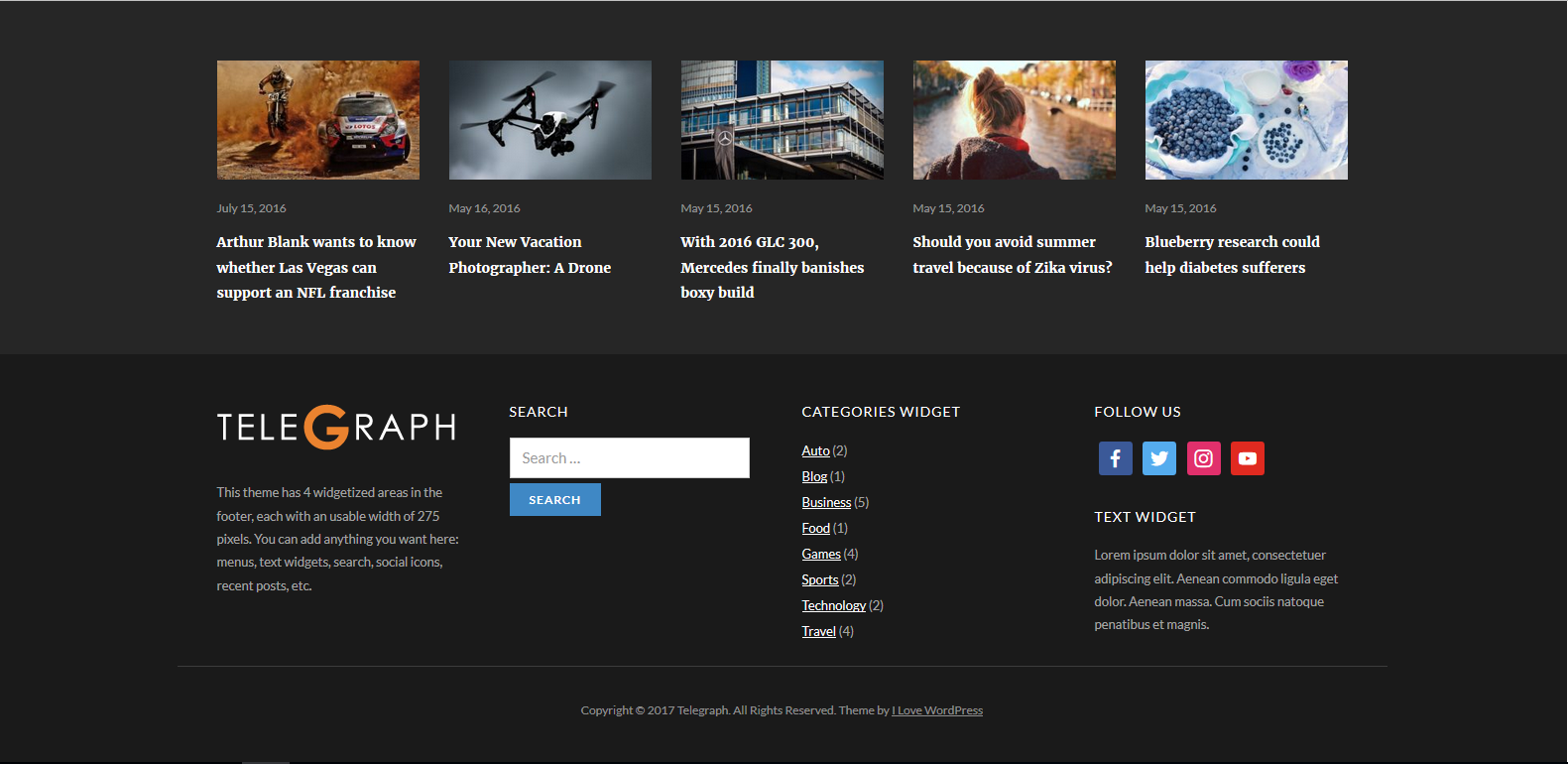View the blueberries article thumbnail

[x=1246, y=120]
